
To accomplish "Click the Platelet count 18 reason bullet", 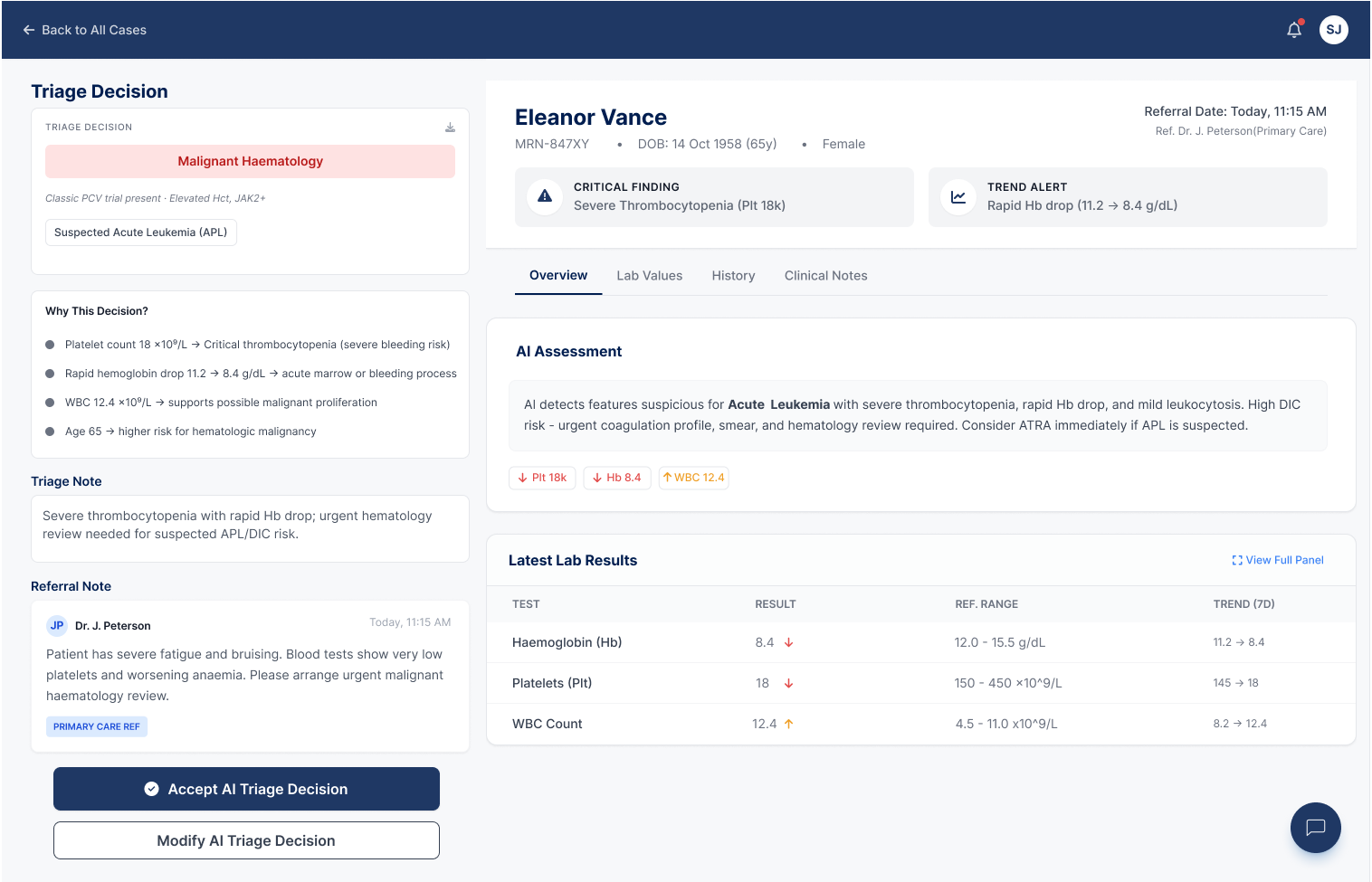I will (x=248, y=345).
